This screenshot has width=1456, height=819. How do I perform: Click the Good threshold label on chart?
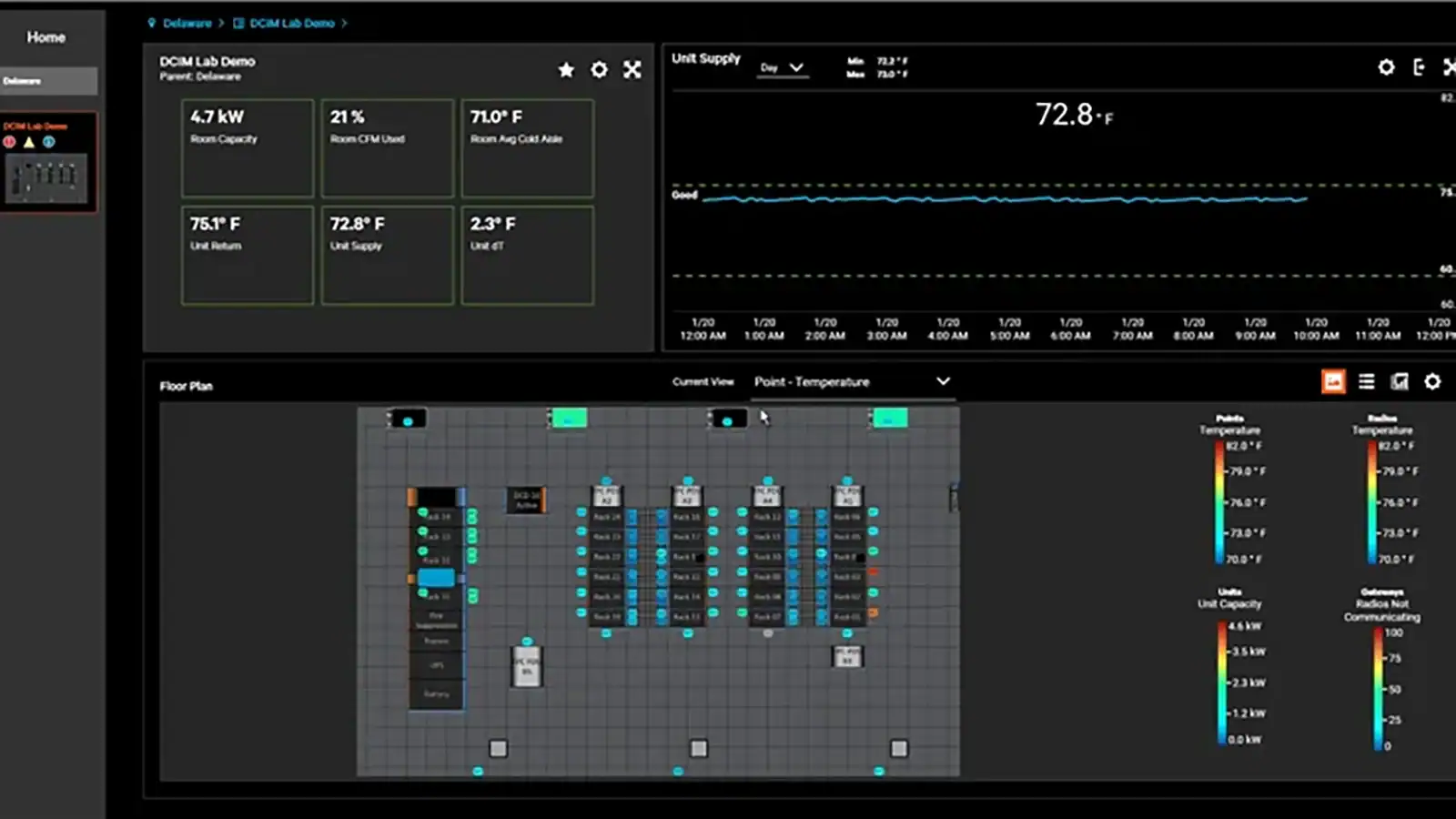point(684,195)
